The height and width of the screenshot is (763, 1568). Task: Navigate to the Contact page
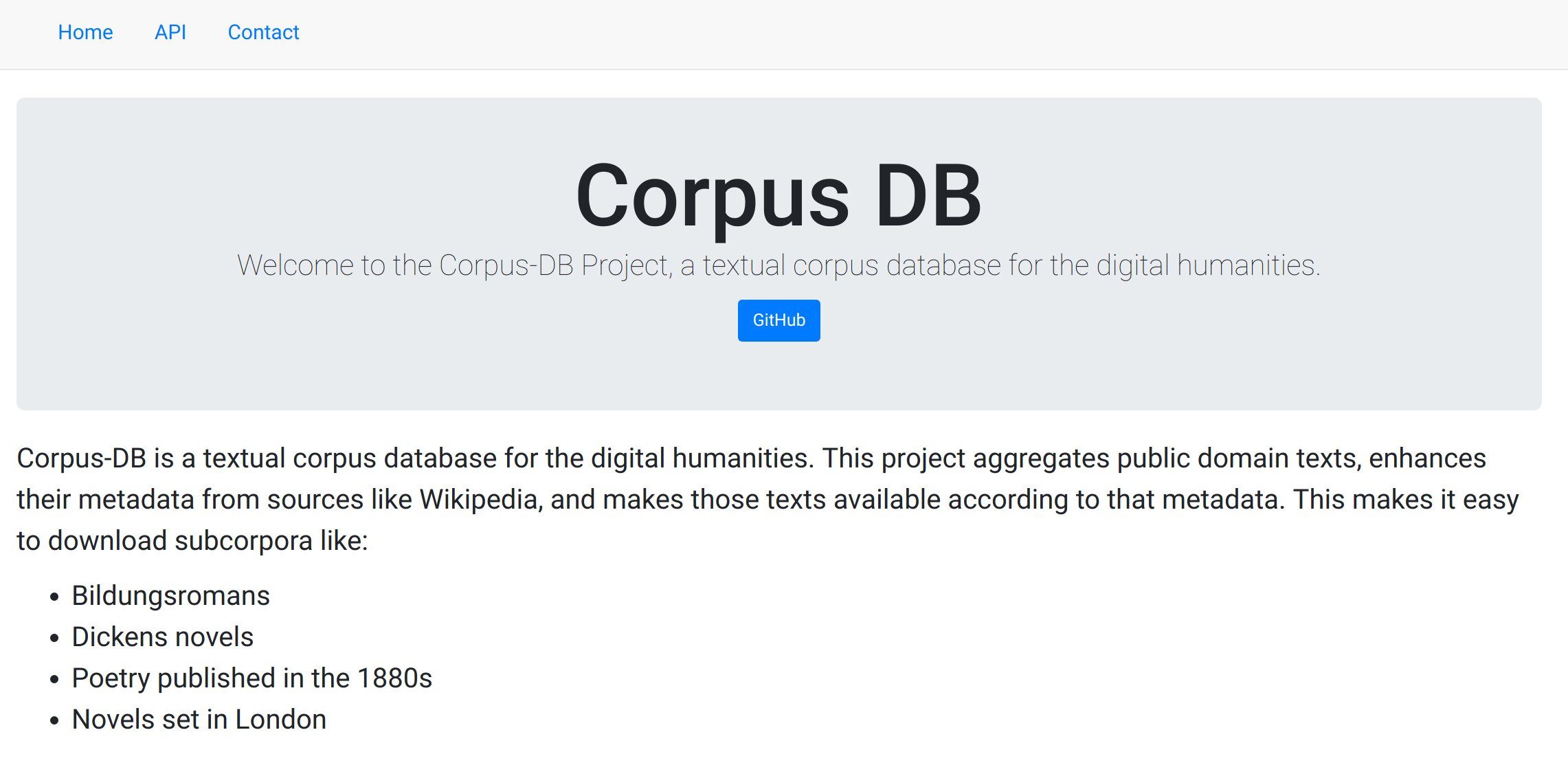[x=263, y=32]
